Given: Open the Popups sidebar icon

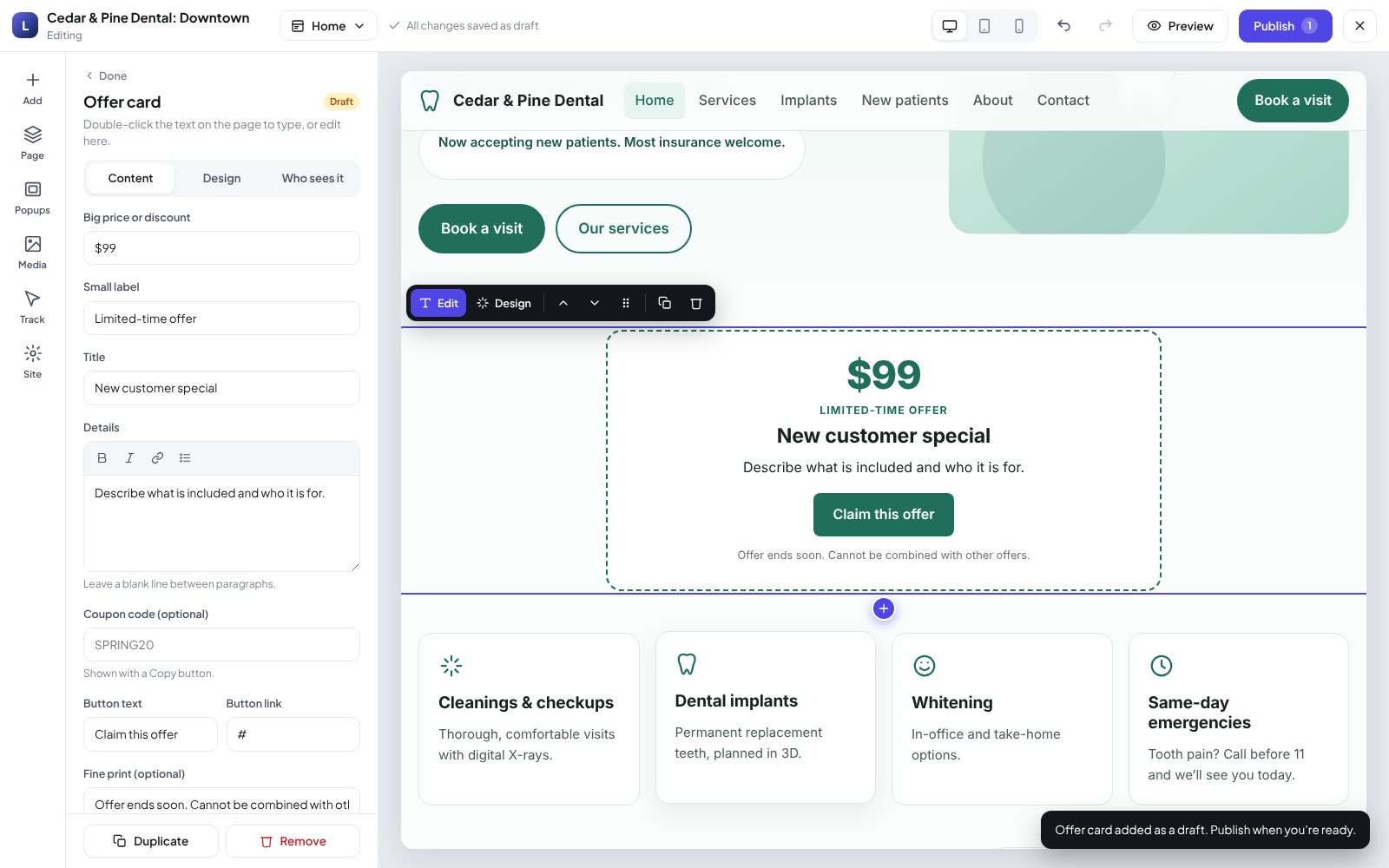Looking at the screenshot, I should click(32, 198).
